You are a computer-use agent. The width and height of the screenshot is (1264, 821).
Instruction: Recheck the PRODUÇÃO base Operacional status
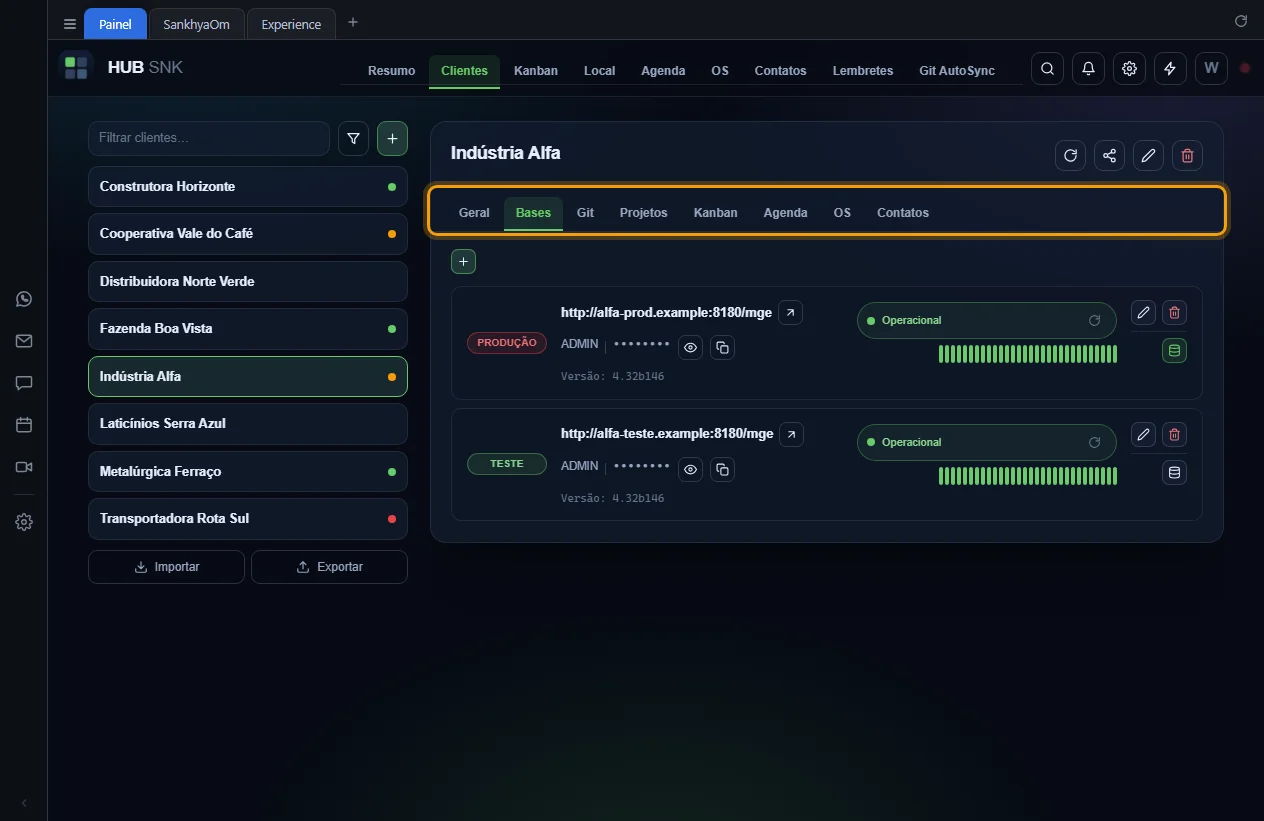(1095, 321)
